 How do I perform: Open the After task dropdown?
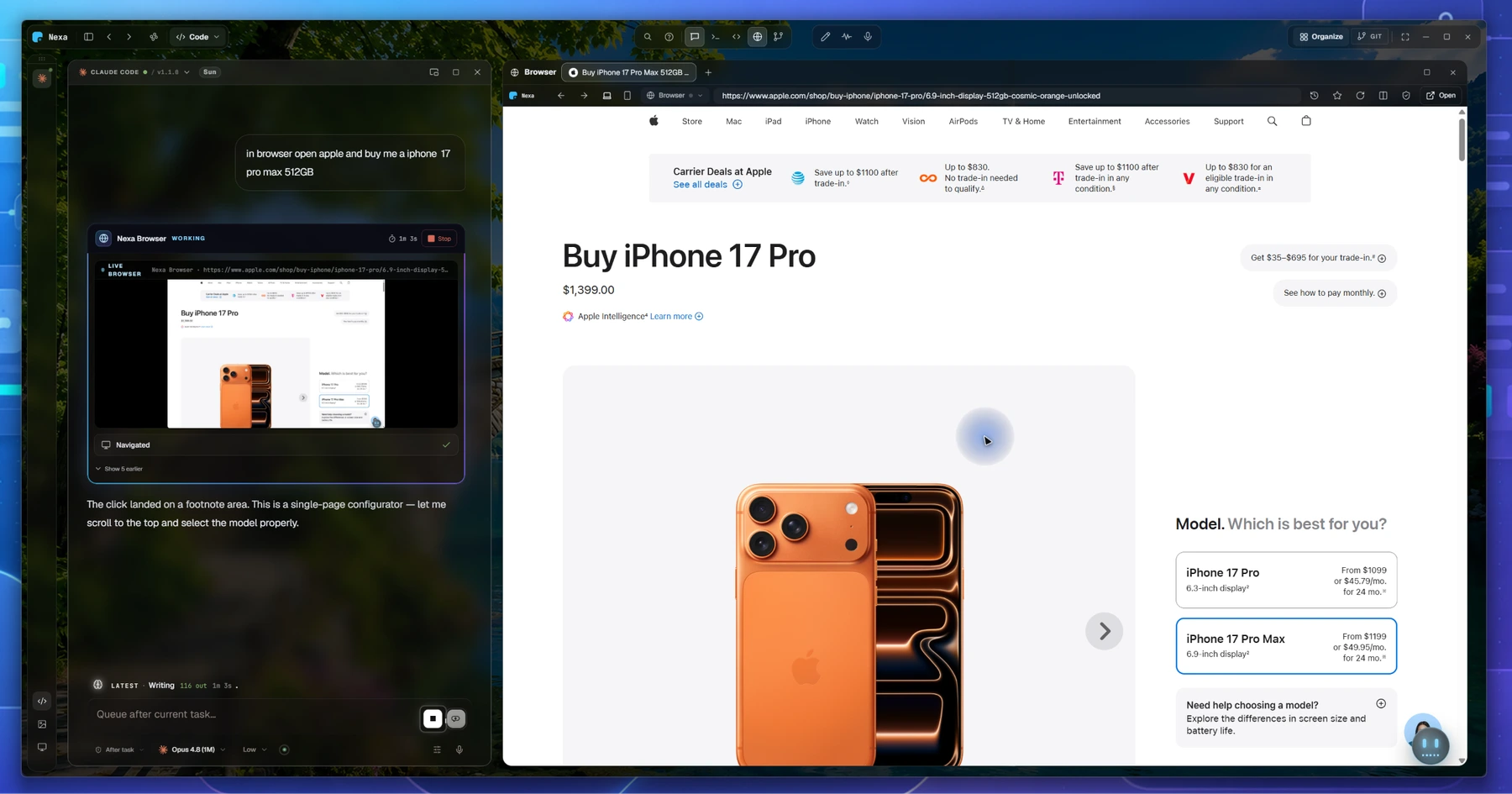coord(118,749)
